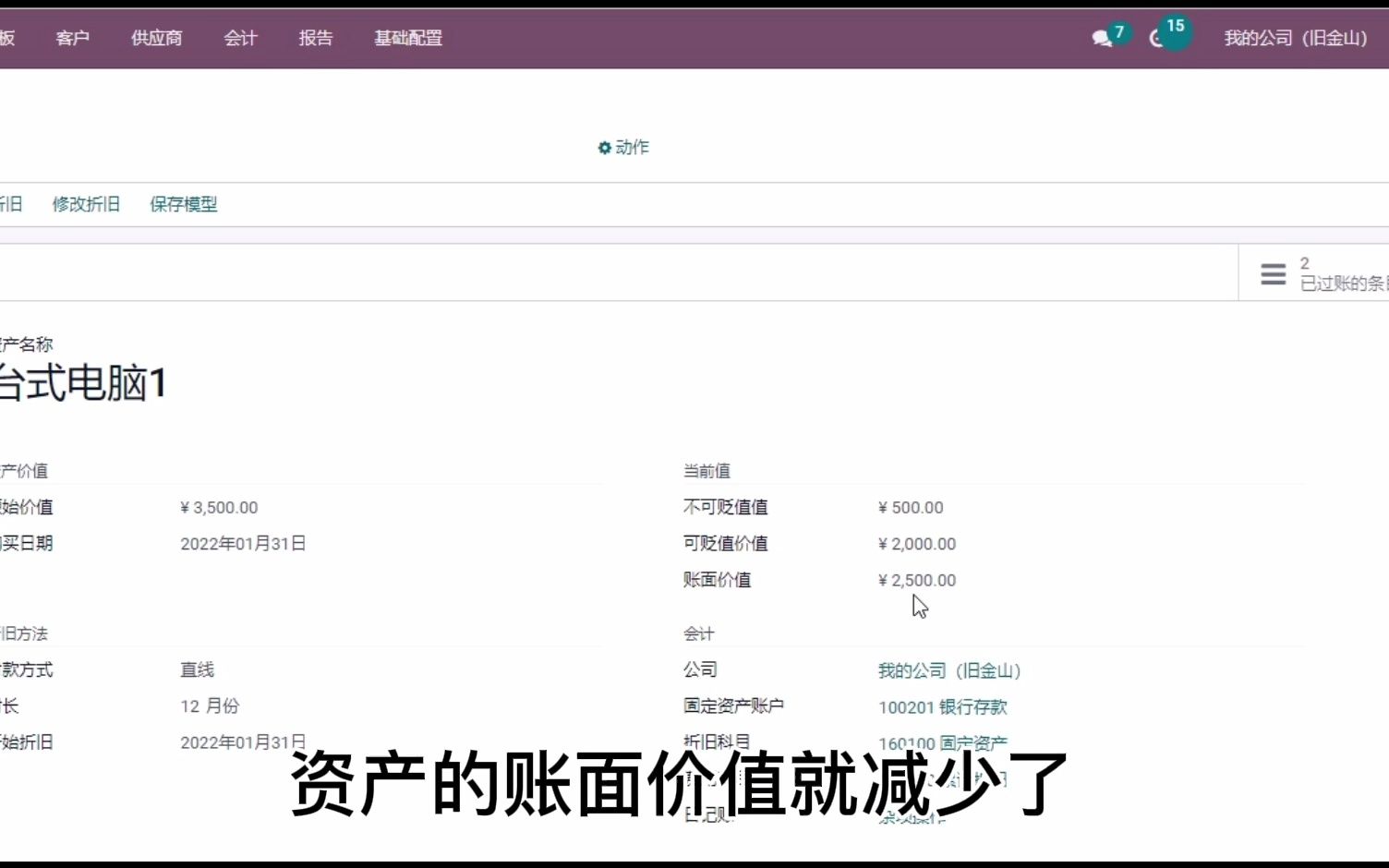1389x868 pixels.
Task: Click the 可贬值价值 label
Action: pos(725,543)
